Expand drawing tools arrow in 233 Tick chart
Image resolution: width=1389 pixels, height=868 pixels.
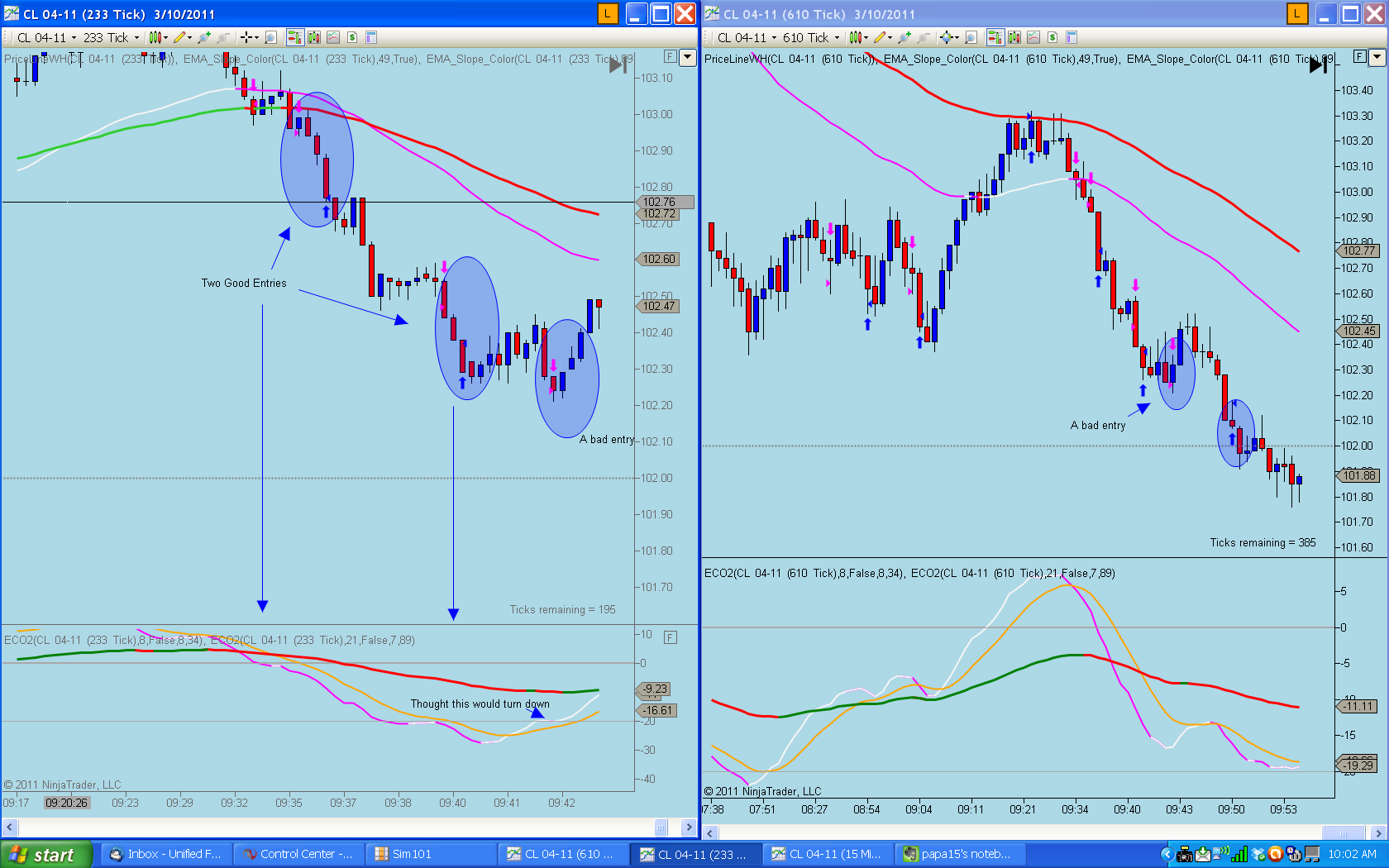click(x=189, y=37)
